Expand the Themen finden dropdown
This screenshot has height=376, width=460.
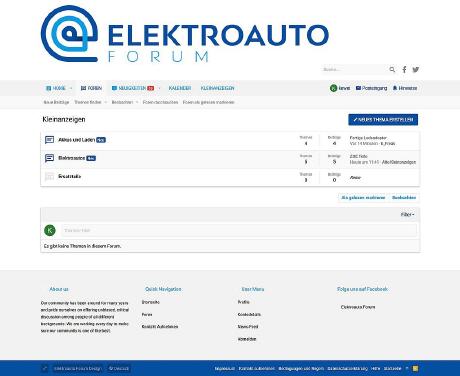point(106,102)
